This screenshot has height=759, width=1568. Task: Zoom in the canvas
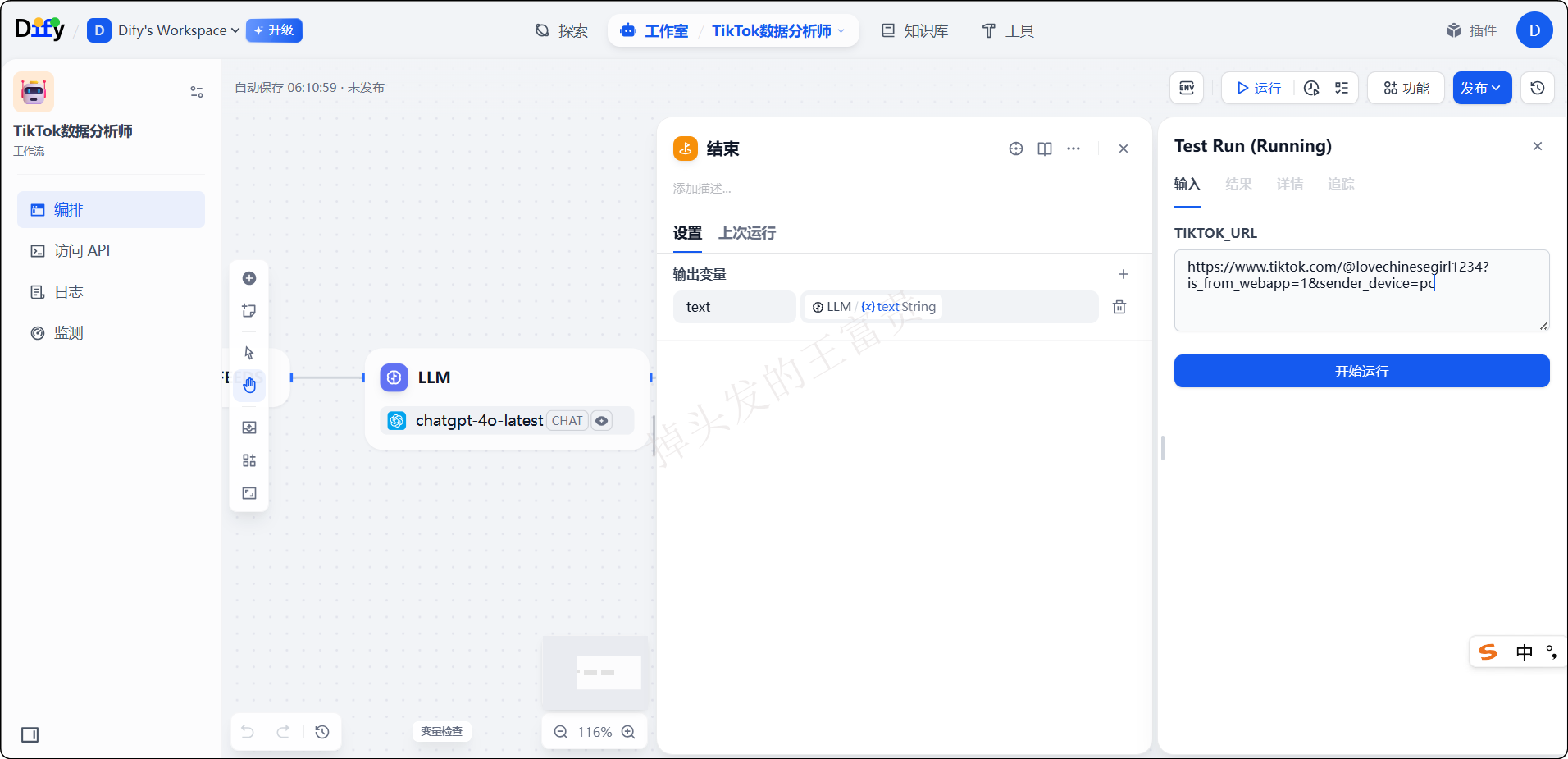[x=628, y=732]
